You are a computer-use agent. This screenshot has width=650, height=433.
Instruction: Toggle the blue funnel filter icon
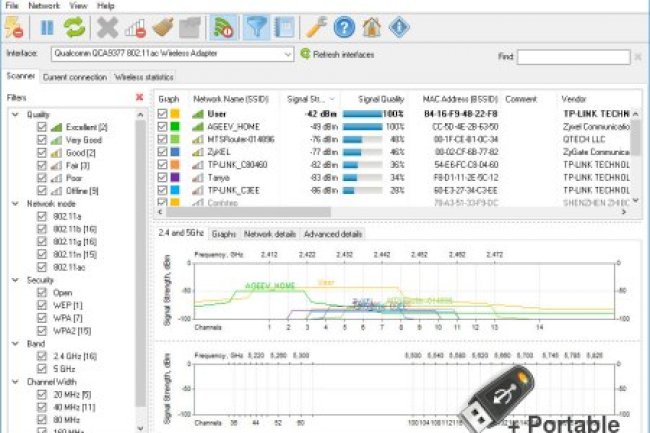click(256, 27)
